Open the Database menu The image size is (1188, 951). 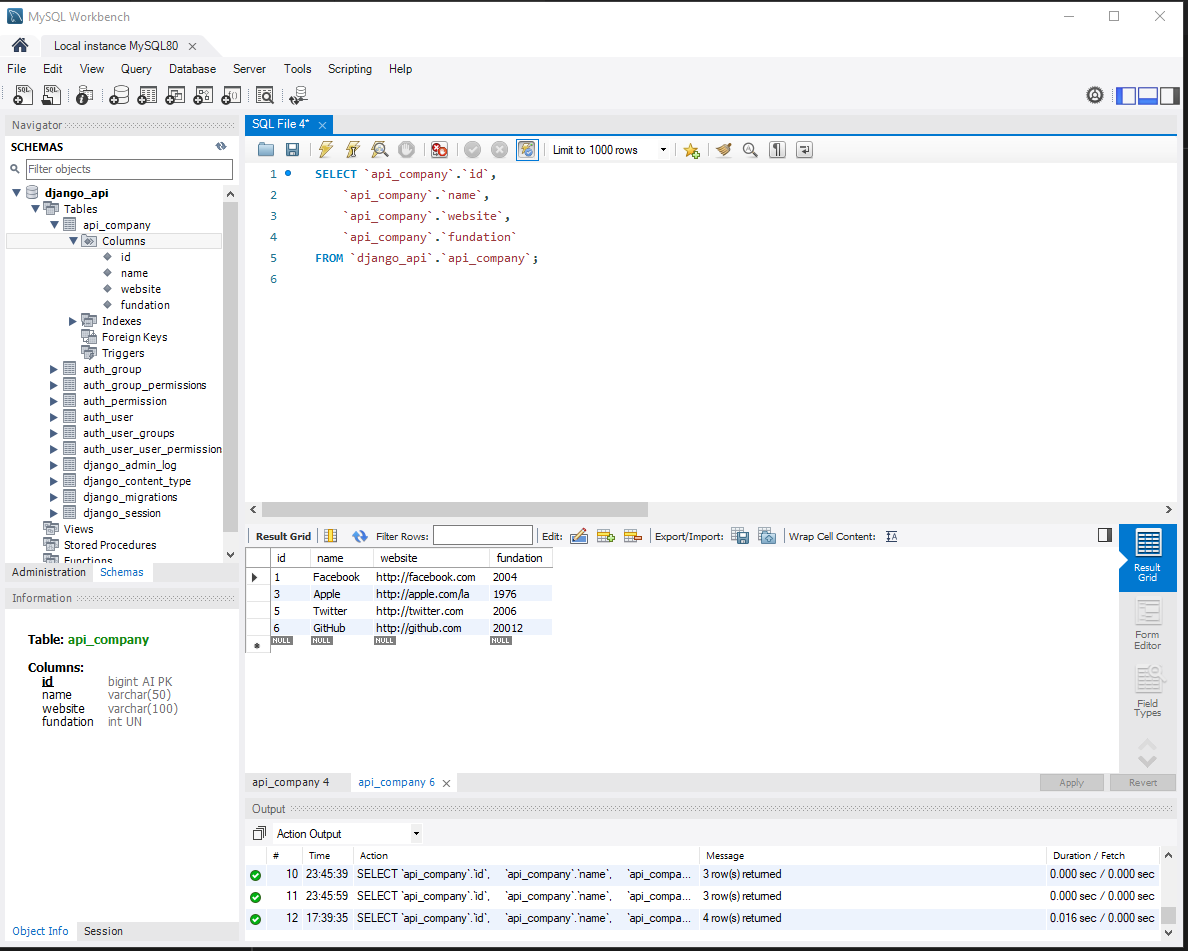coord(192,69)
